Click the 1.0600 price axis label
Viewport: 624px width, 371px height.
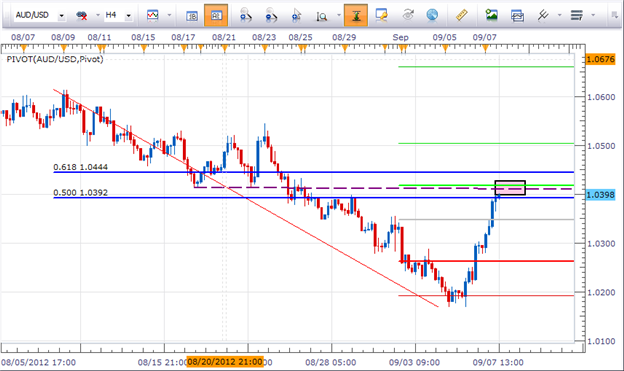pyautogui.click(x=601, y=97)
